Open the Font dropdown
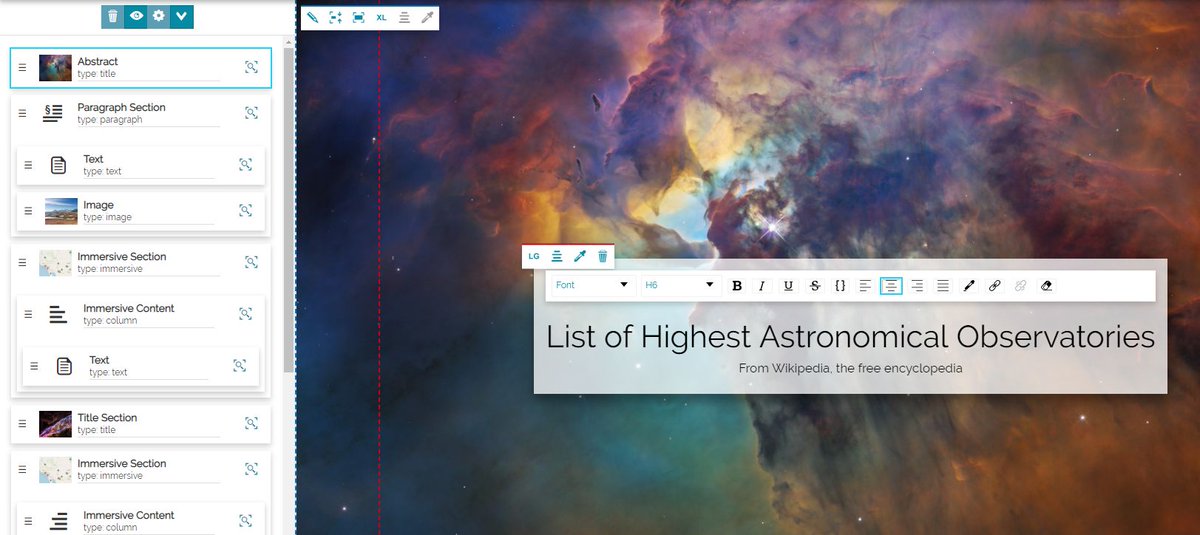This screenshot has width=1200, height=535. [592, 285]
